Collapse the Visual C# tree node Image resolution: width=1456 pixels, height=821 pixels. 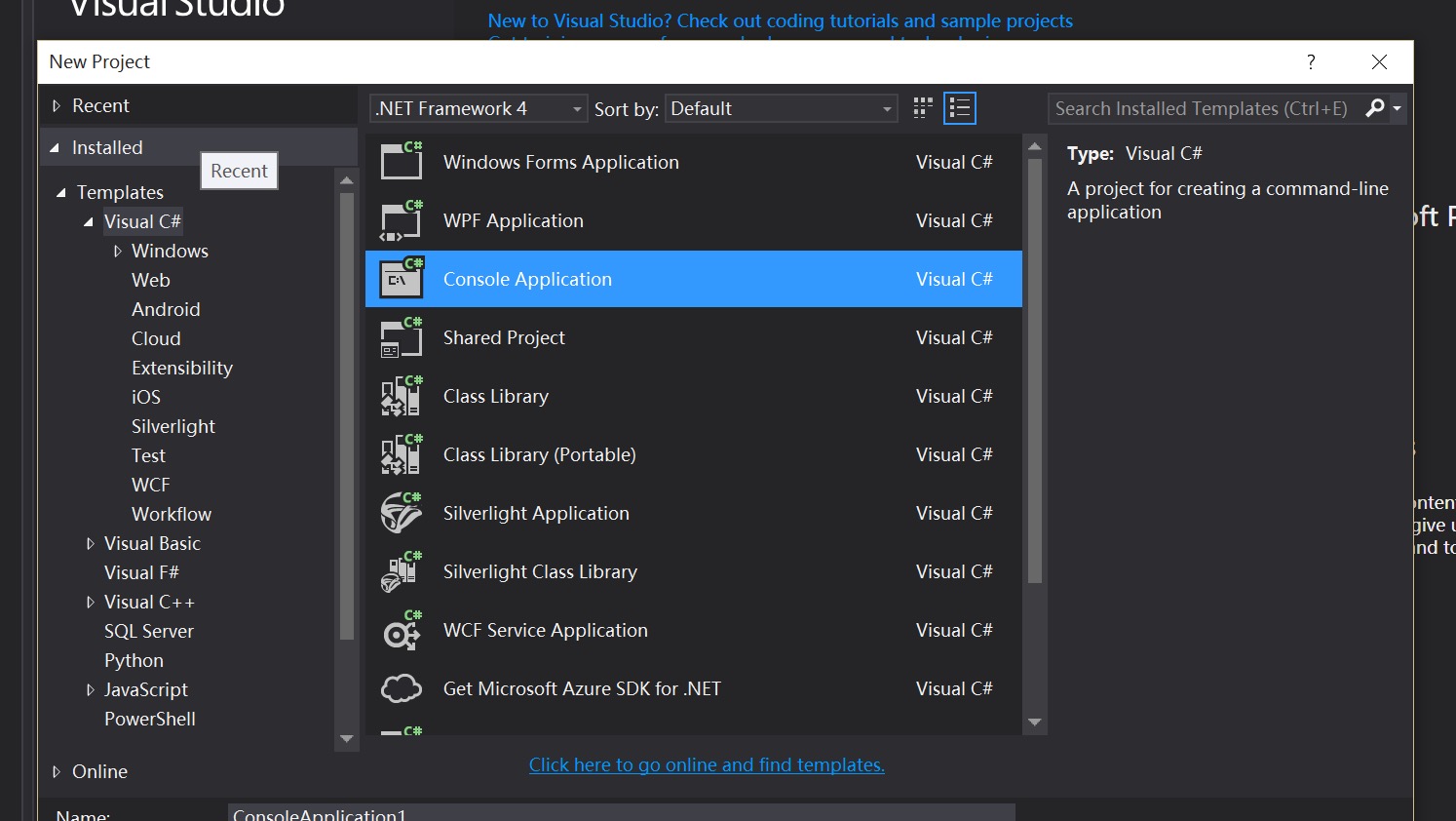tap(89, 221)
